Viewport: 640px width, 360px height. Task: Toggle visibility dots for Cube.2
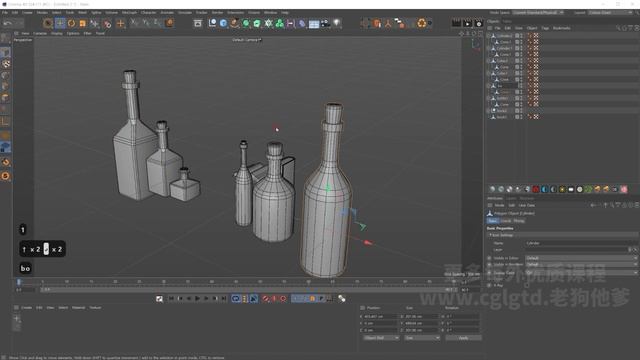pos(521,61)
